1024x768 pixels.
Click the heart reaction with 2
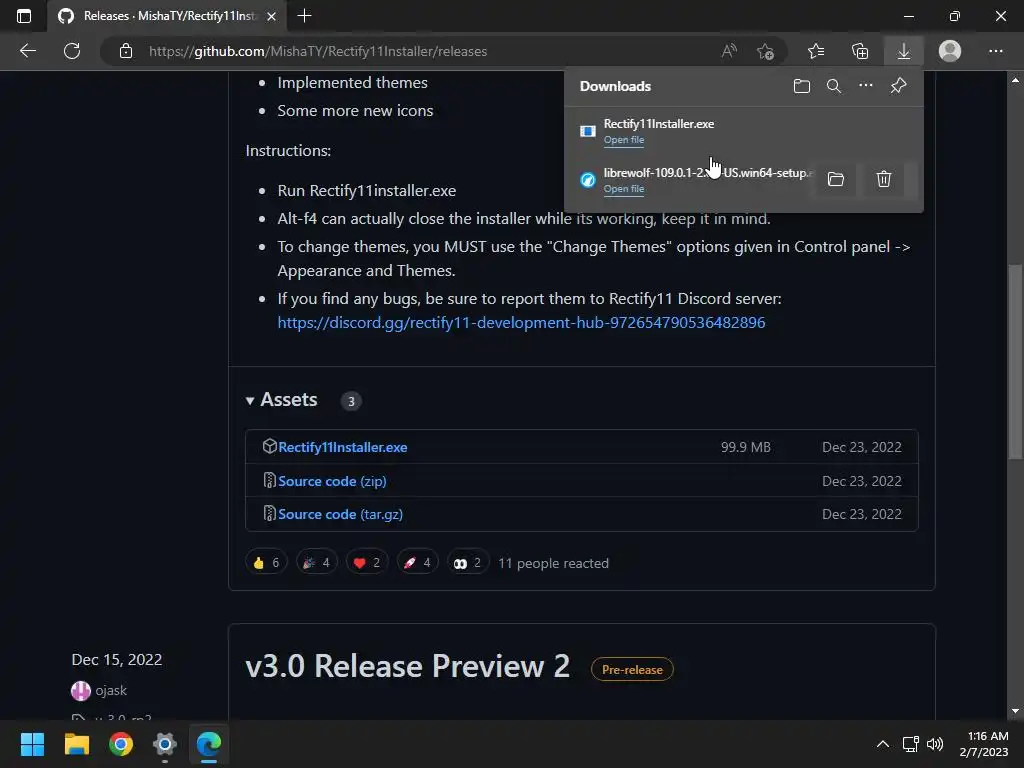(x=366, y=563)
